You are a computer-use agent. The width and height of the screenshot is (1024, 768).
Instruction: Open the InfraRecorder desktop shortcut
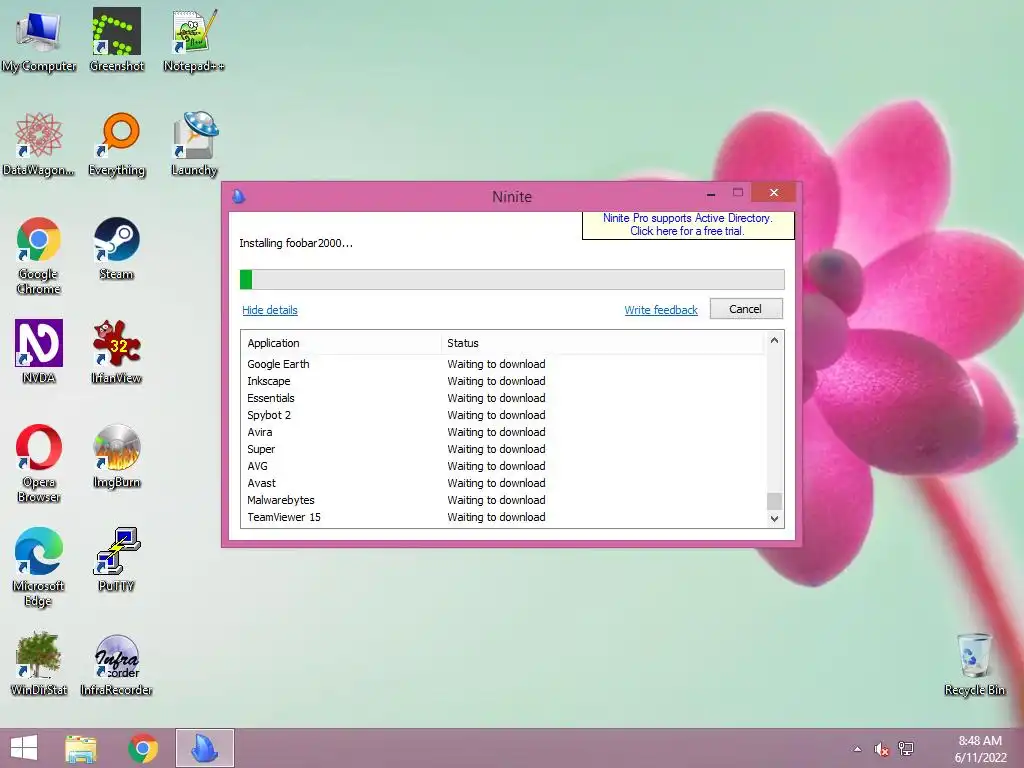pos(116,664)
